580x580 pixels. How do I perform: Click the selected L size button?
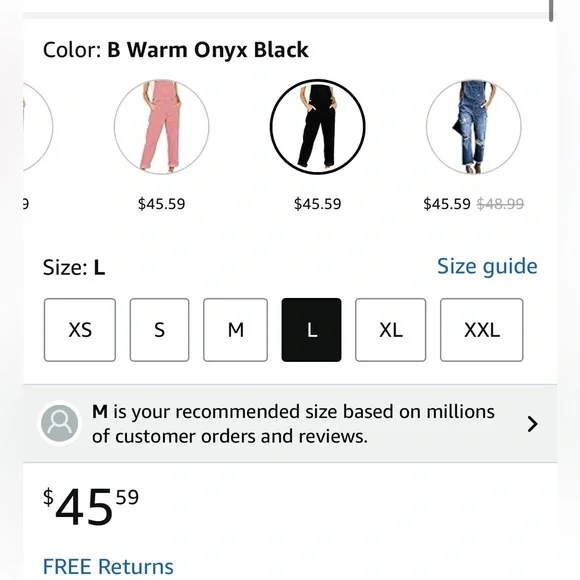tap(311, 330)
